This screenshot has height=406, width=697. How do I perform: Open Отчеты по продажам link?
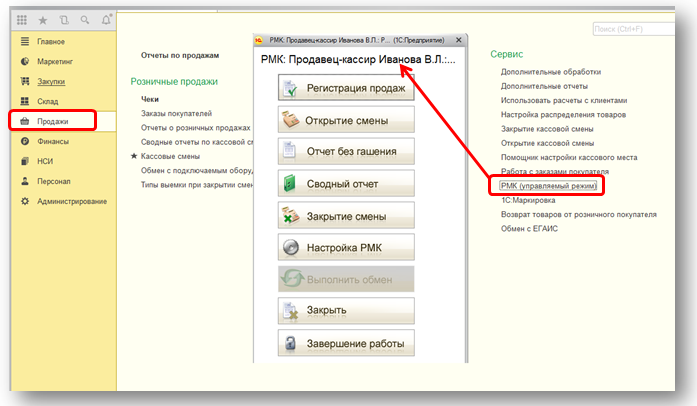(x=180, y=55)
